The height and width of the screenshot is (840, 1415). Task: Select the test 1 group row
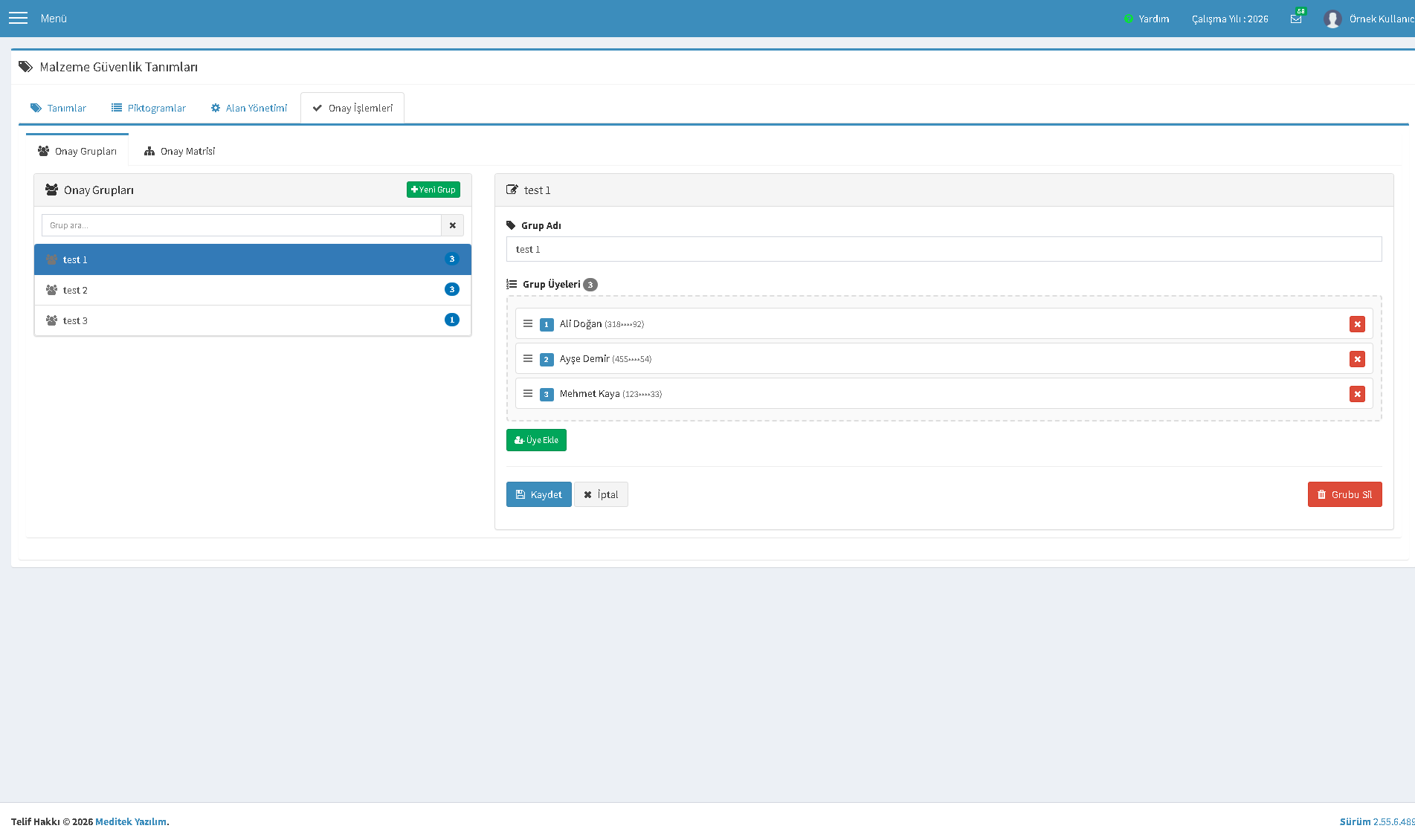click(x=253, y=259)
